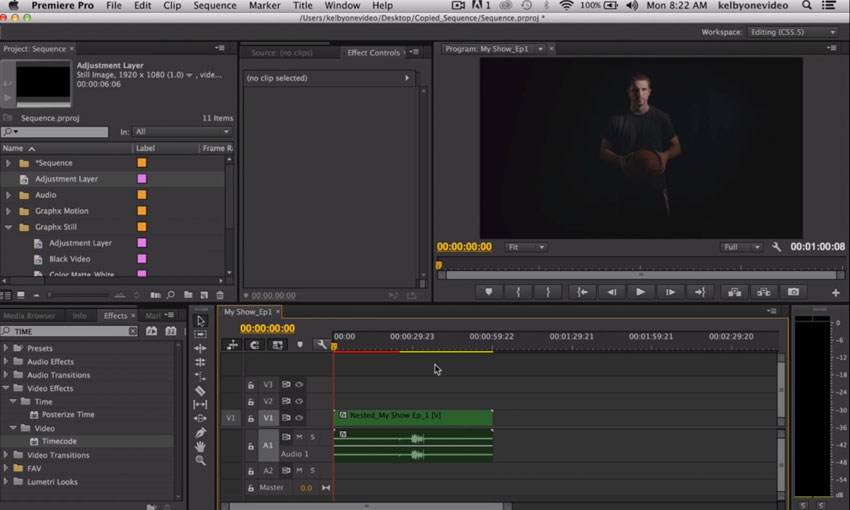Viewport: 850px width, 510px height.
Task: Open the Workspace dropdown
Action: click(793, 32)
